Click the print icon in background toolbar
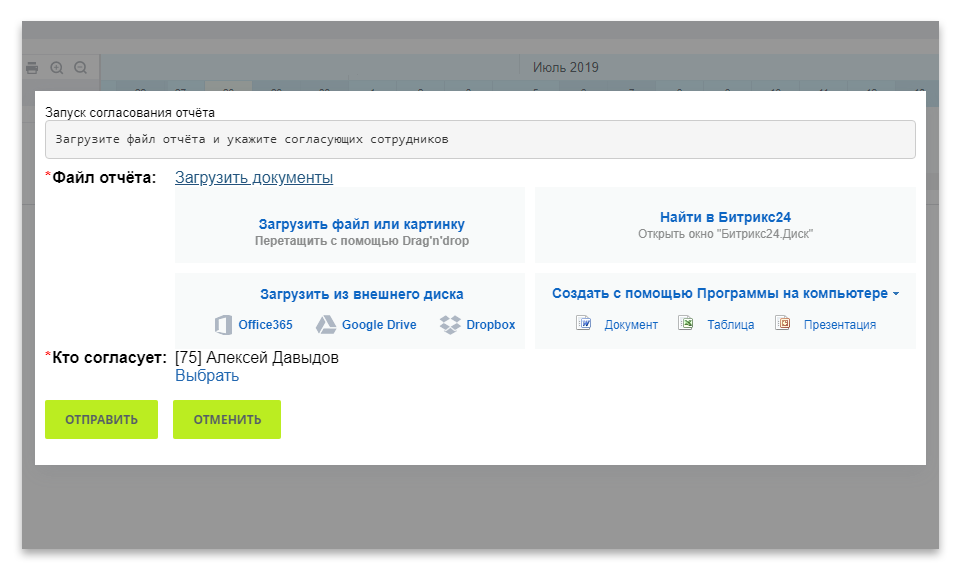The image size is (960, 587). point(32,68)
